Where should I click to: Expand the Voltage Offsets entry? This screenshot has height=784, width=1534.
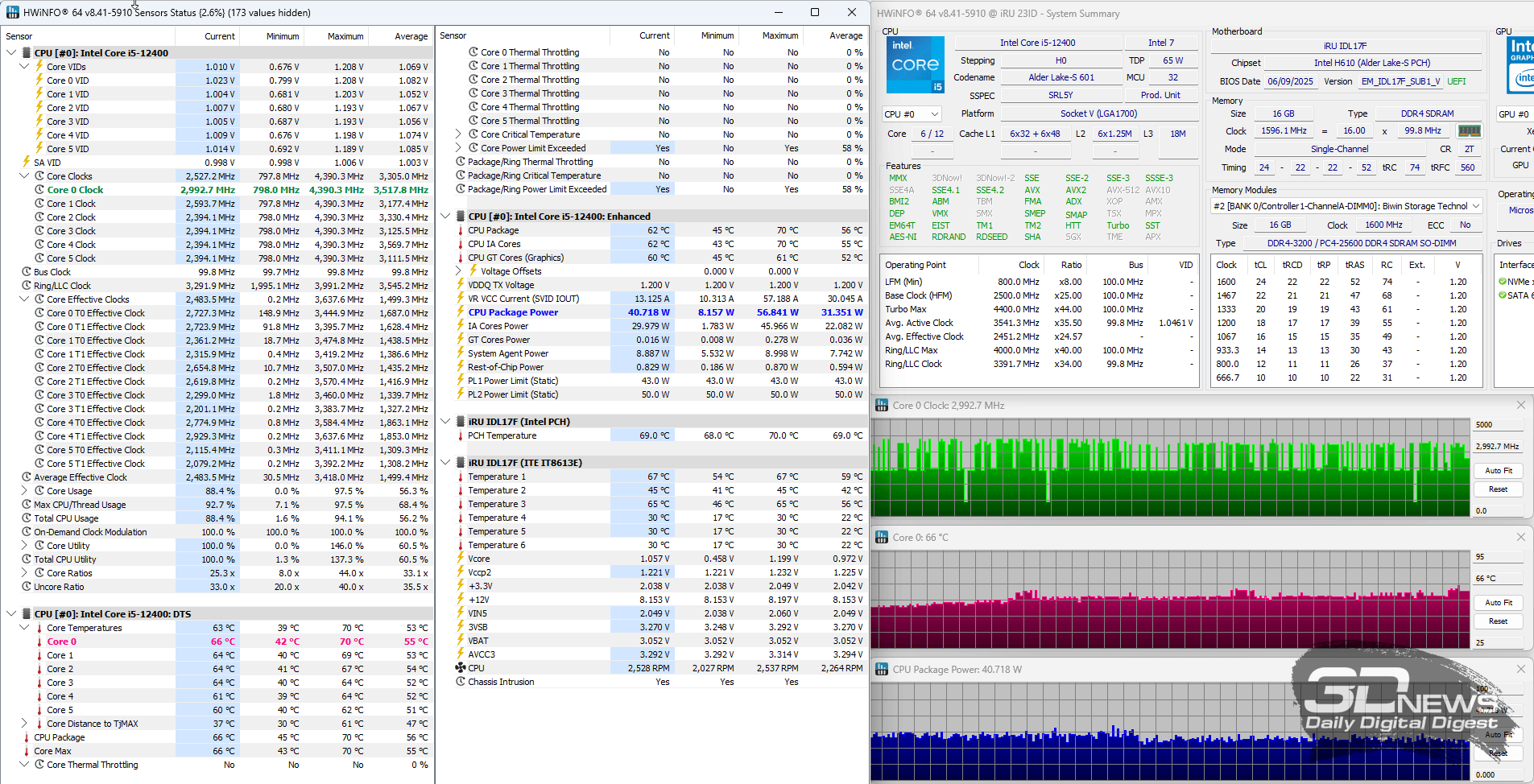pyautogui.click(x=458, y=271)
